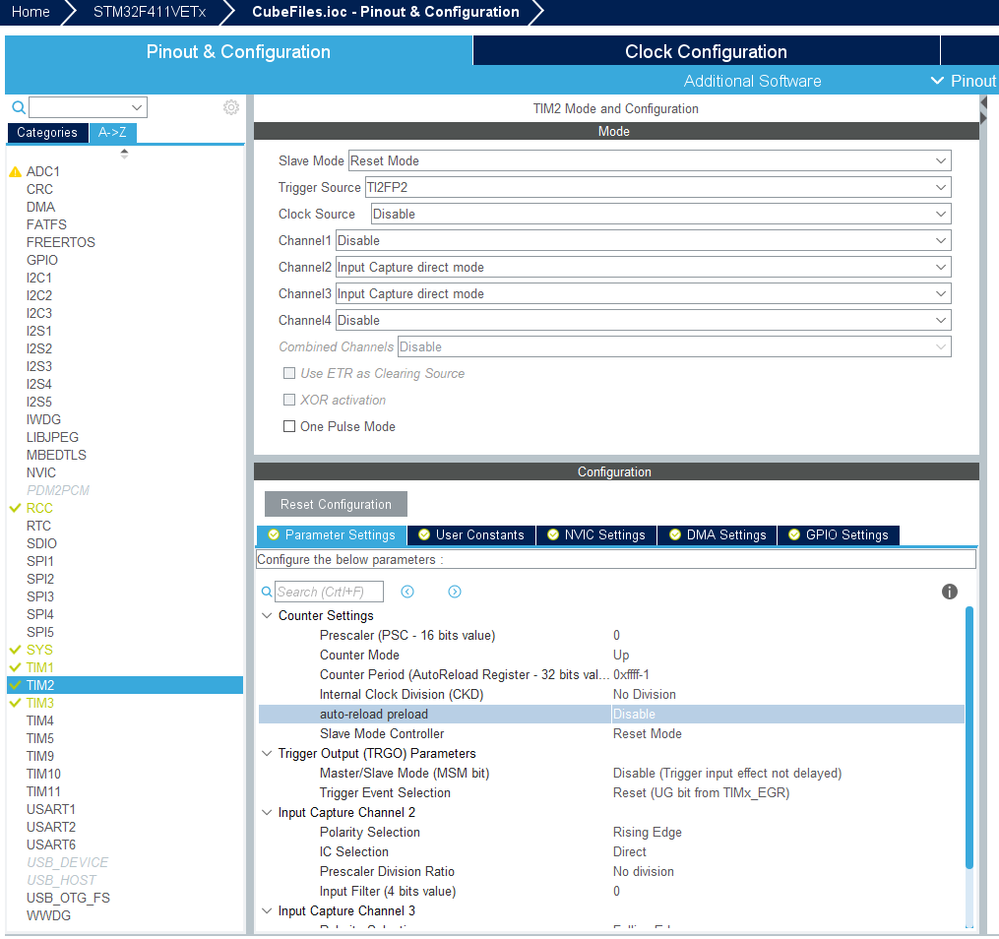The height and width of the screenshot is (939, 999).
Task: Click the sort arrows above the peripheral list
Action: click(124, 154)
